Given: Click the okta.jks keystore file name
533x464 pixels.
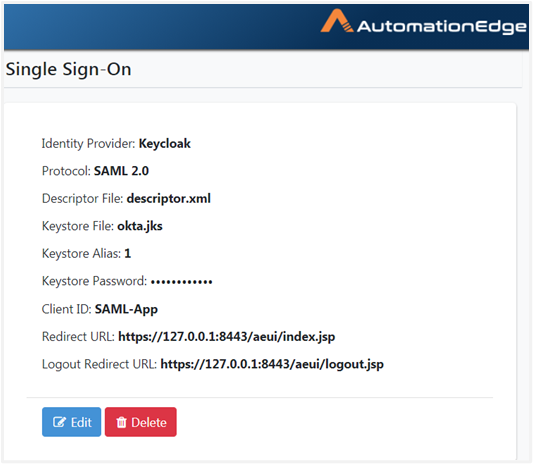Looking at the screenshot, I should point(140,226).
